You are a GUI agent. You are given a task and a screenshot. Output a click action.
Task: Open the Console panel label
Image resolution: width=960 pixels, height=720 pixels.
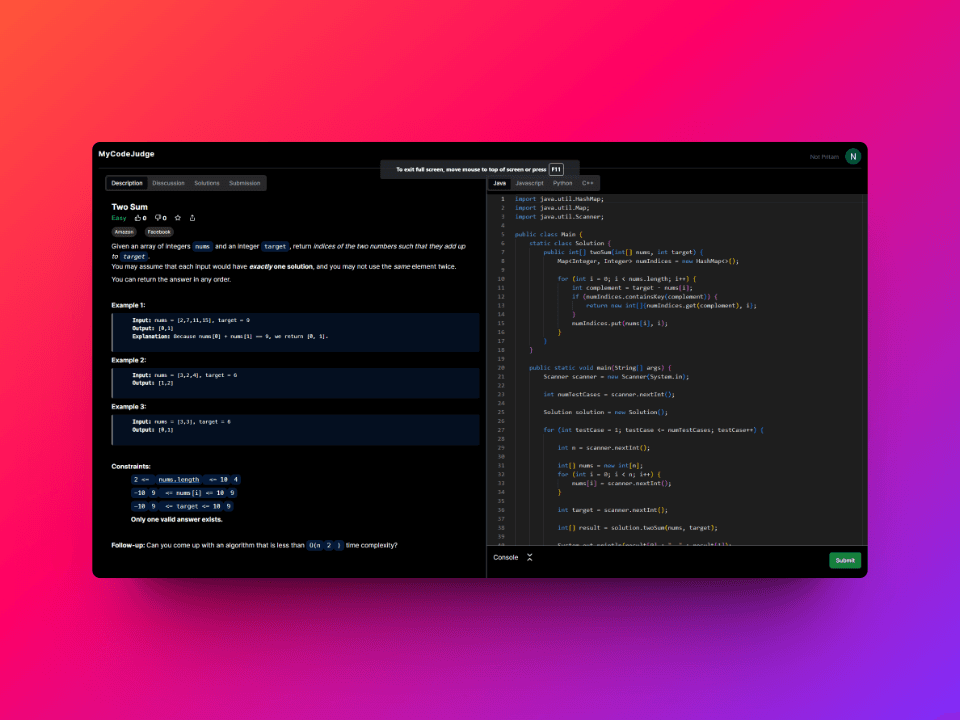[x=505, y=557]
